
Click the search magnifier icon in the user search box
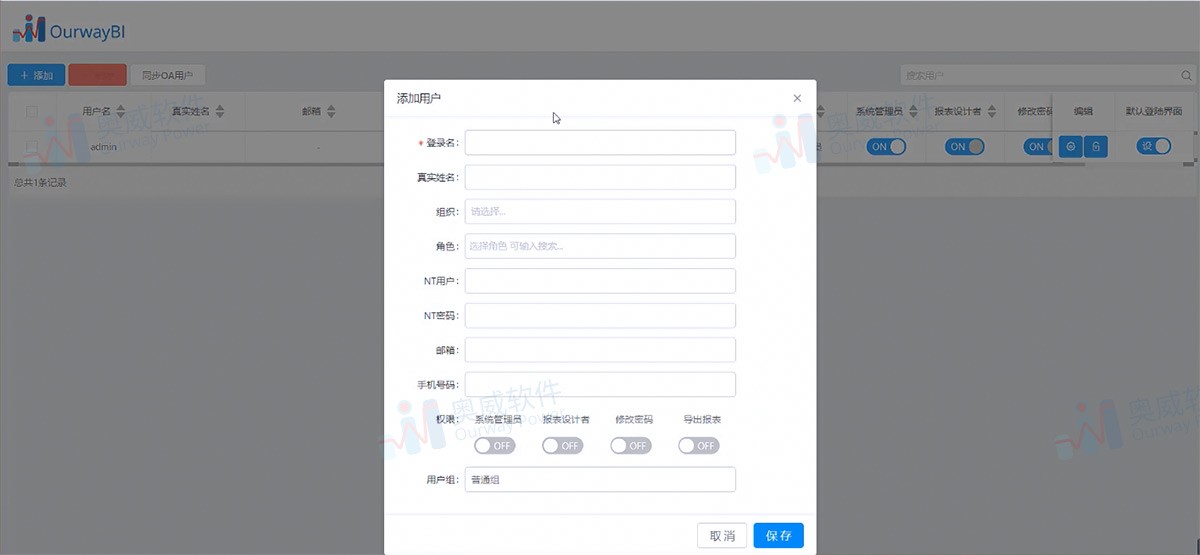tap(1185, 75)
